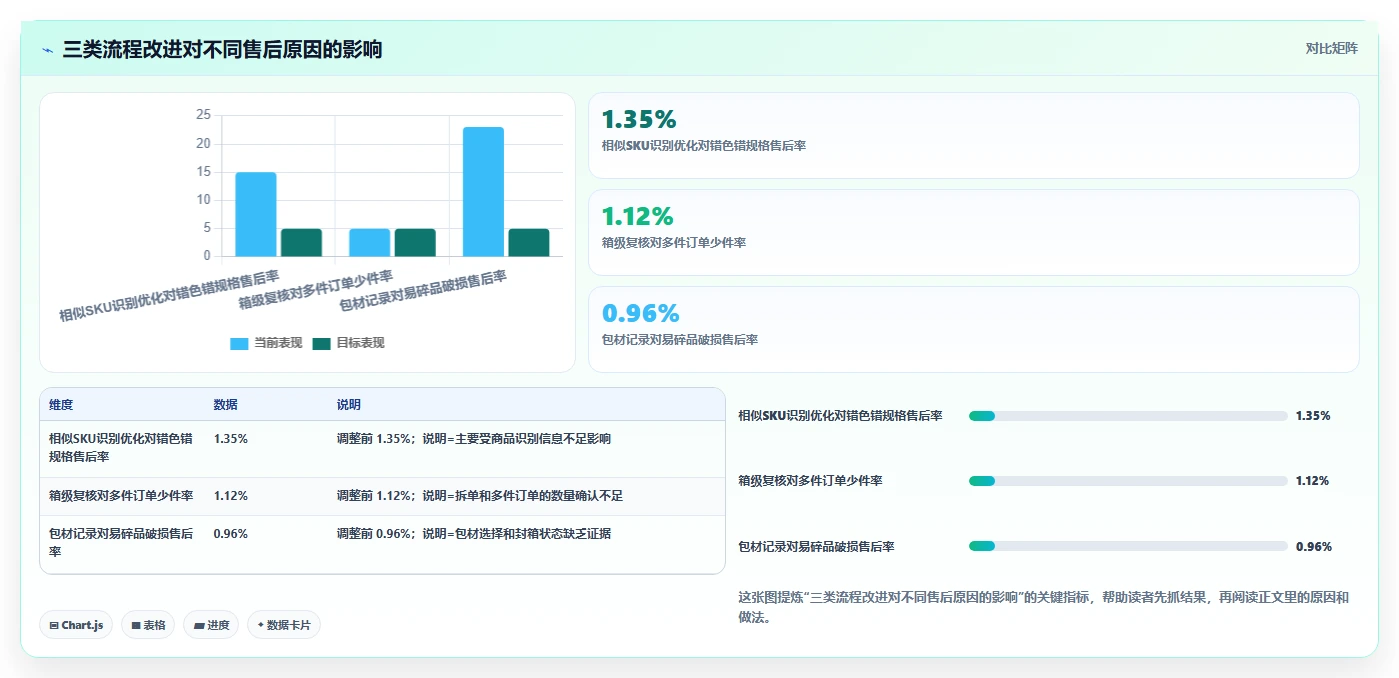
Task: Click the 0.96% value in table
Action: (x=231, y=534)
